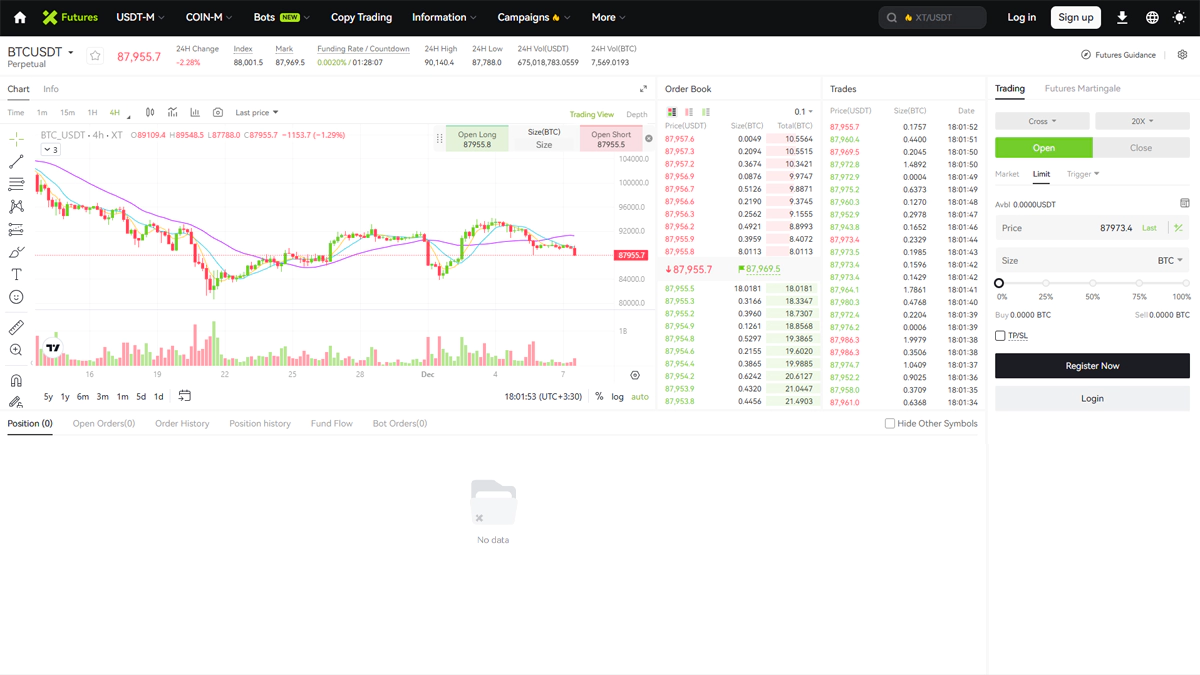
Task: Check Hide Other Symbols
Action: [890, 424]
